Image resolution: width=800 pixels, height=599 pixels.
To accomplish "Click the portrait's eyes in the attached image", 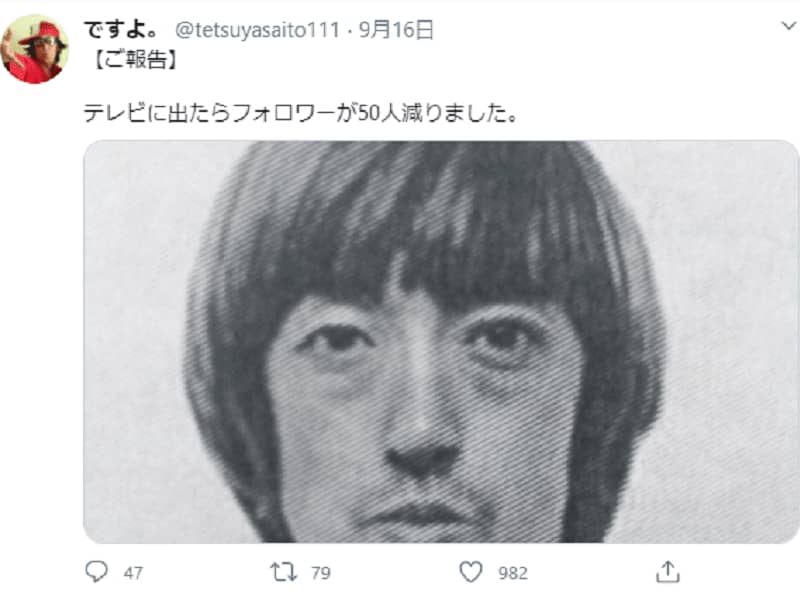I will coord(416,342).
